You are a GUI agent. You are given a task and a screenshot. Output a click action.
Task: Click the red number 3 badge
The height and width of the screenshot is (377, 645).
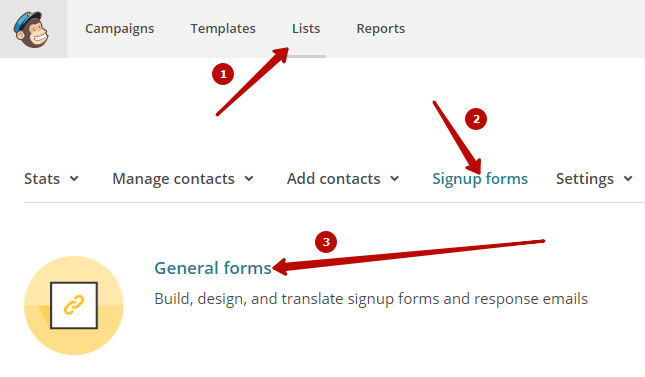(326, 242)
